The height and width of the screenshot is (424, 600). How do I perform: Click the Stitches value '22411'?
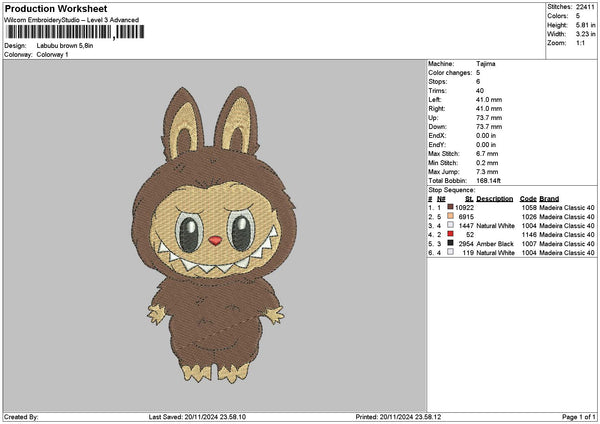(x=585, y=7)
